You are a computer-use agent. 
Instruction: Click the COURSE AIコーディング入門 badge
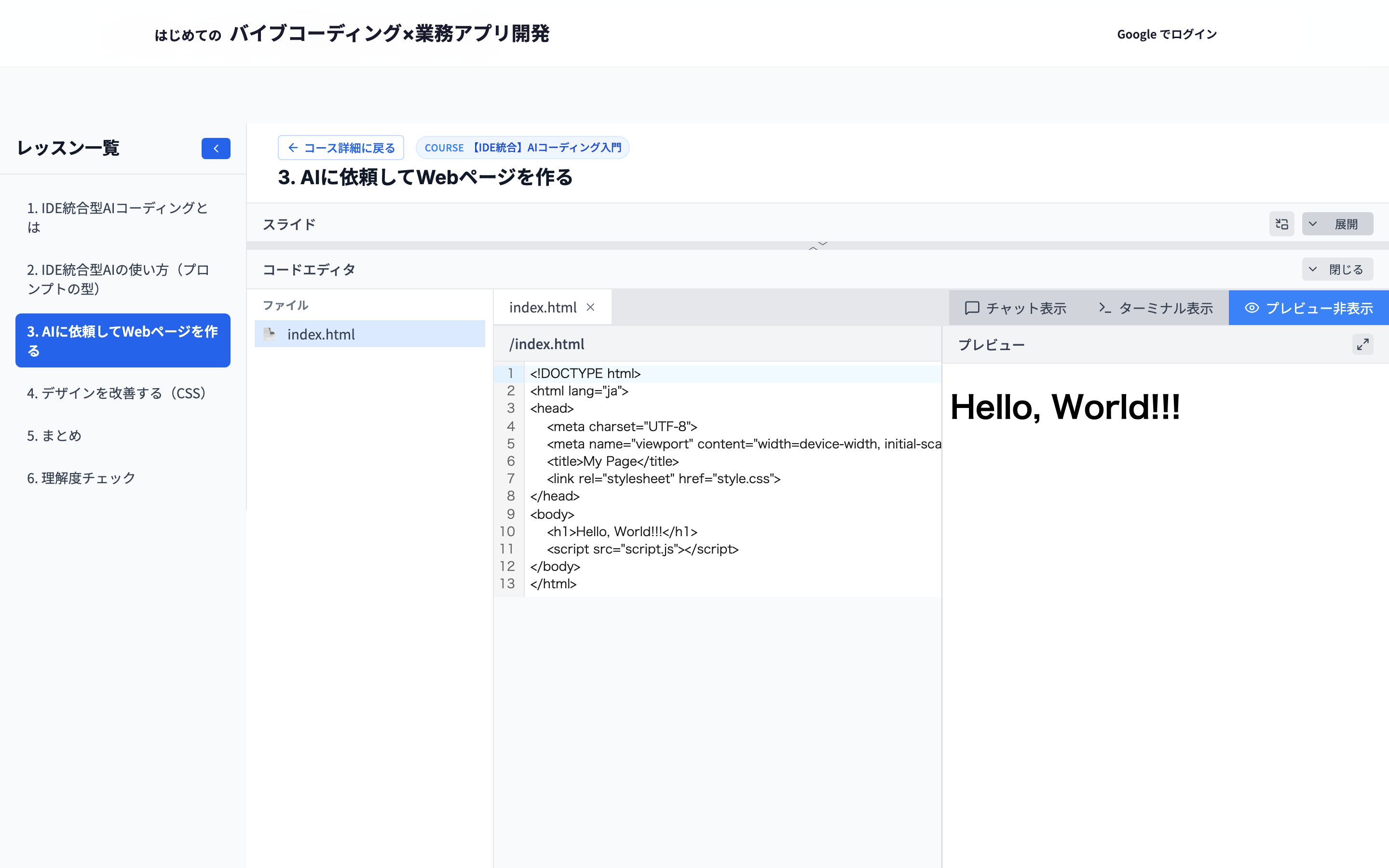point(523,148)
